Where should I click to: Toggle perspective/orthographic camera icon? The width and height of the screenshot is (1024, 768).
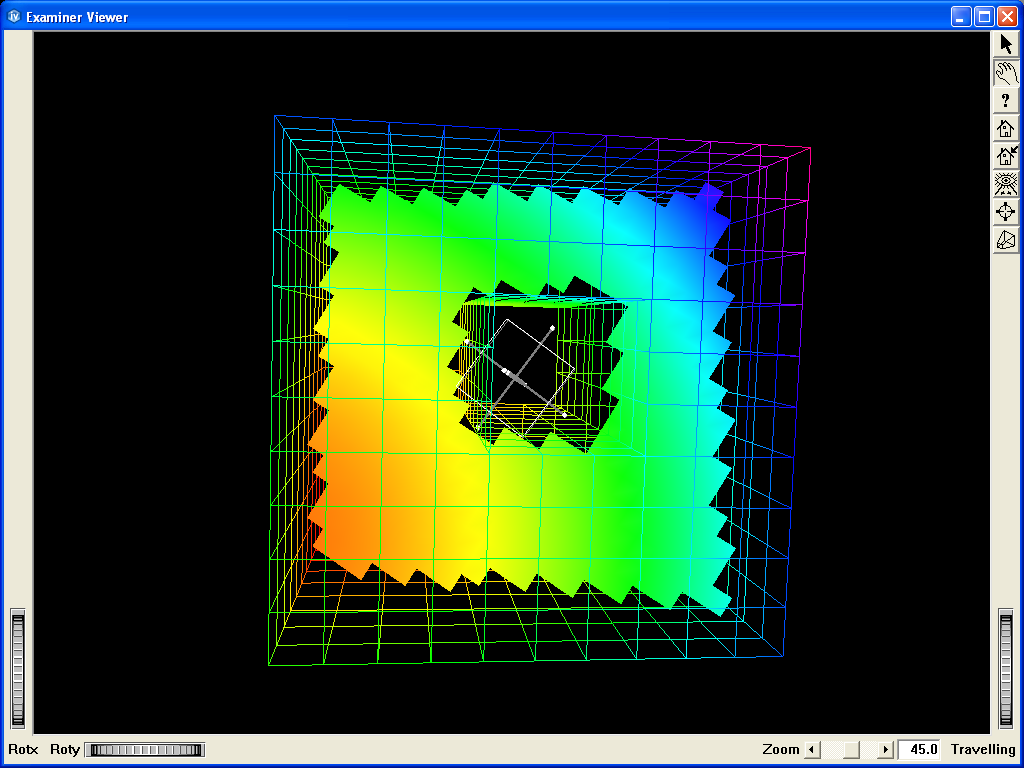1006,240
